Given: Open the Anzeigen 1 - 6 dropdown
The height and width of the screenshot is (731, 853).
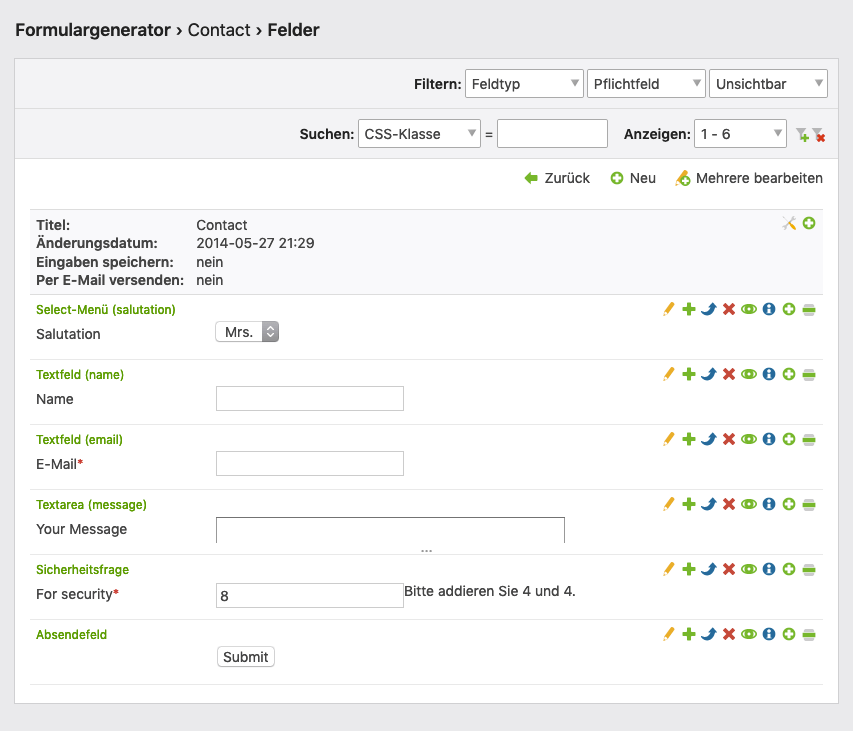Looking at the screenshot, I should point(740,134).
